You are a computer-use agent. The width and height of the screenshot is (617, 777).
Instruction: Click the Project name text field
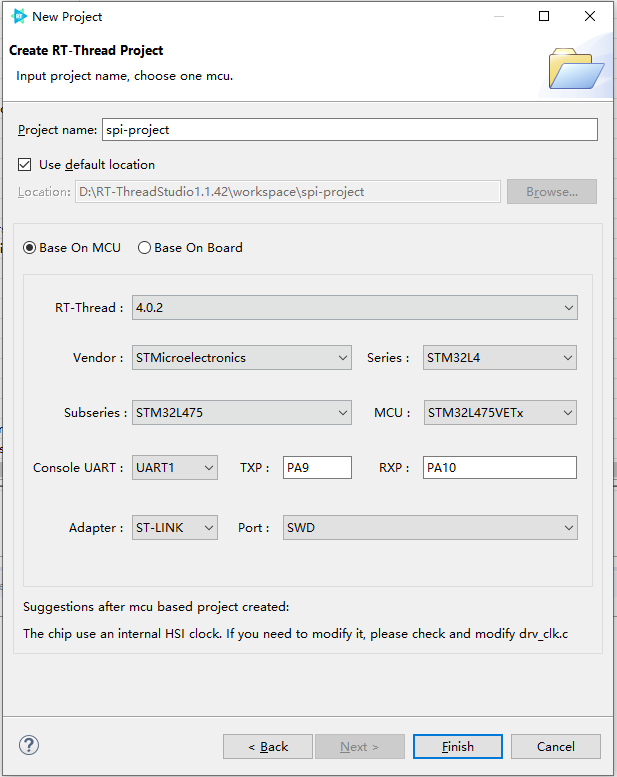350,130
